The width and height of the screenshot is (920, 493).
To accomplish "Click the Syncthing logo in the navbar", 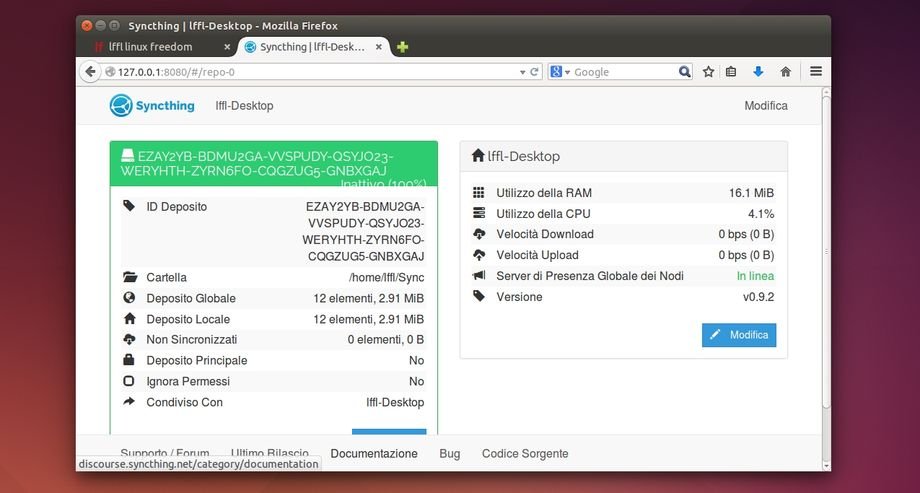I will tap(152, 105).
